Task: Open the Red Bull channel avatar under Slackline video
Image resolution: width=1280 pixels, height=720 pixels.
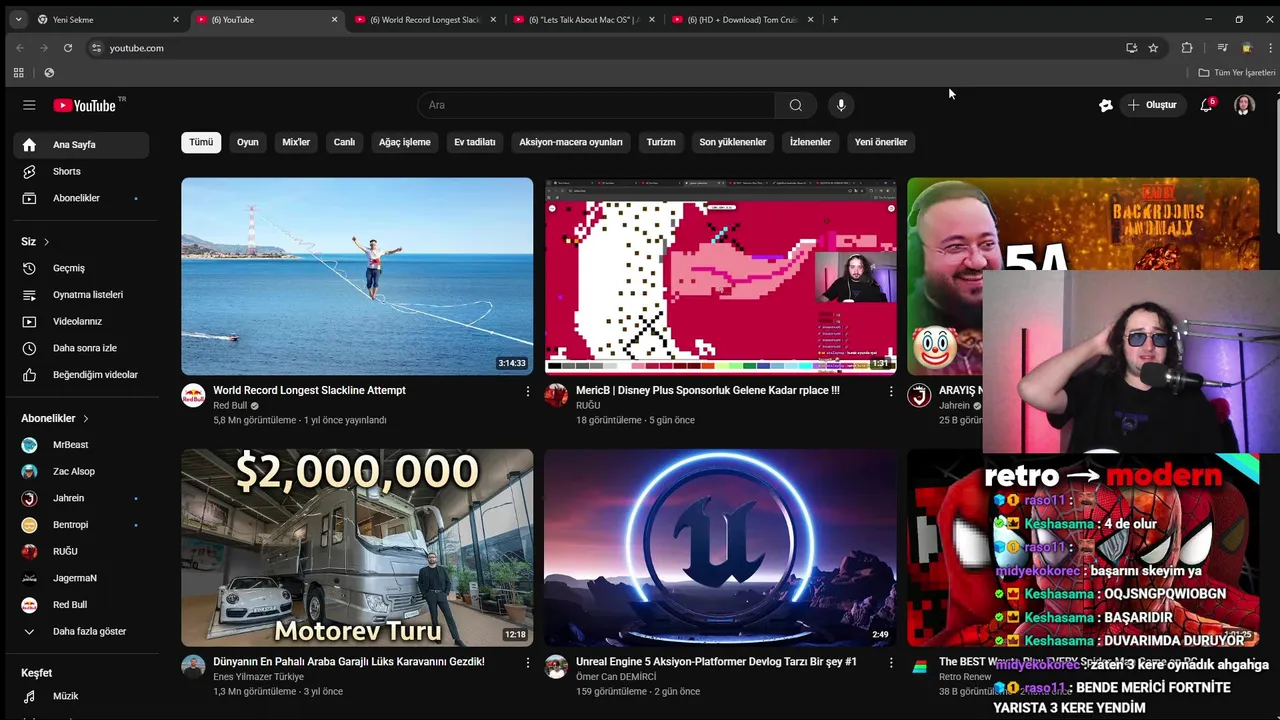Action: tap(193, 395)
